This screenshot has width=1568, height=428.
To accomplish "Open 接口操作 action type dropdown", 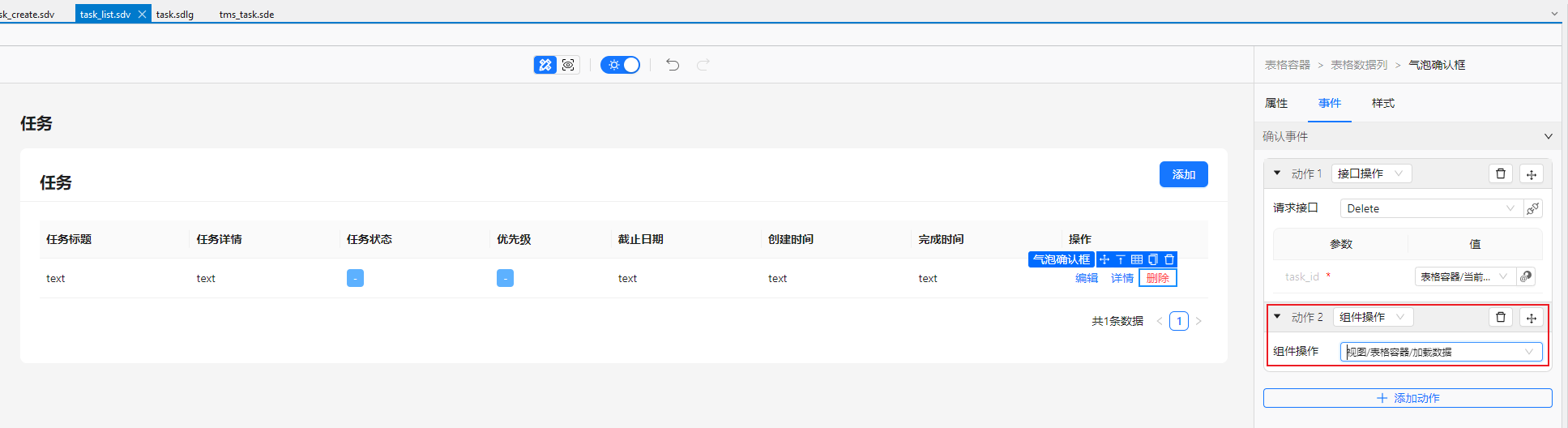I will pyautogui.click(x=1371, y=173).
